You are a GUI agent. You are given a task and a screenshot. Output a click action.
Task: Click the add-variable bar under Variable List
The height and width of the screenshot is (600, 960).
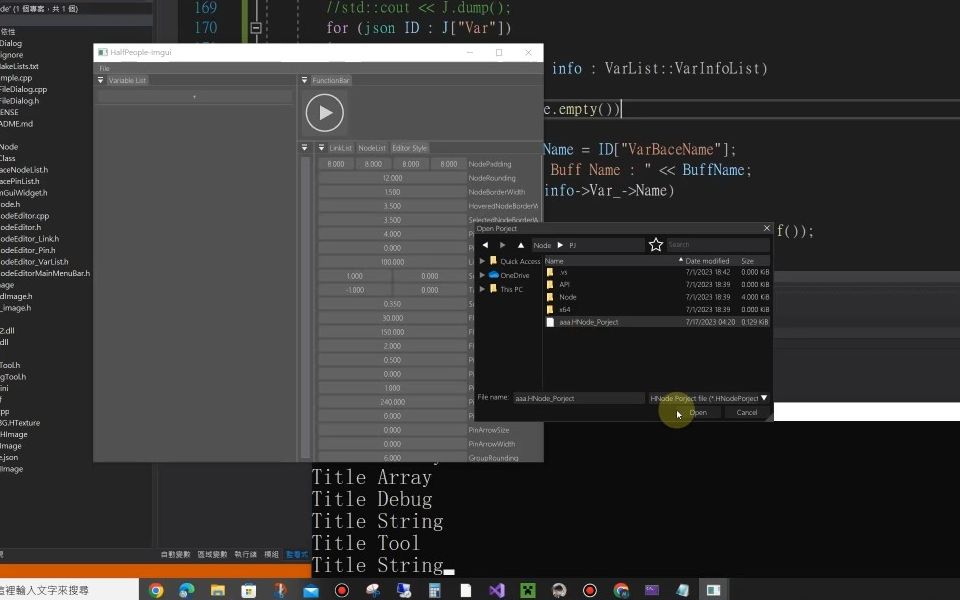pos(195,97)
